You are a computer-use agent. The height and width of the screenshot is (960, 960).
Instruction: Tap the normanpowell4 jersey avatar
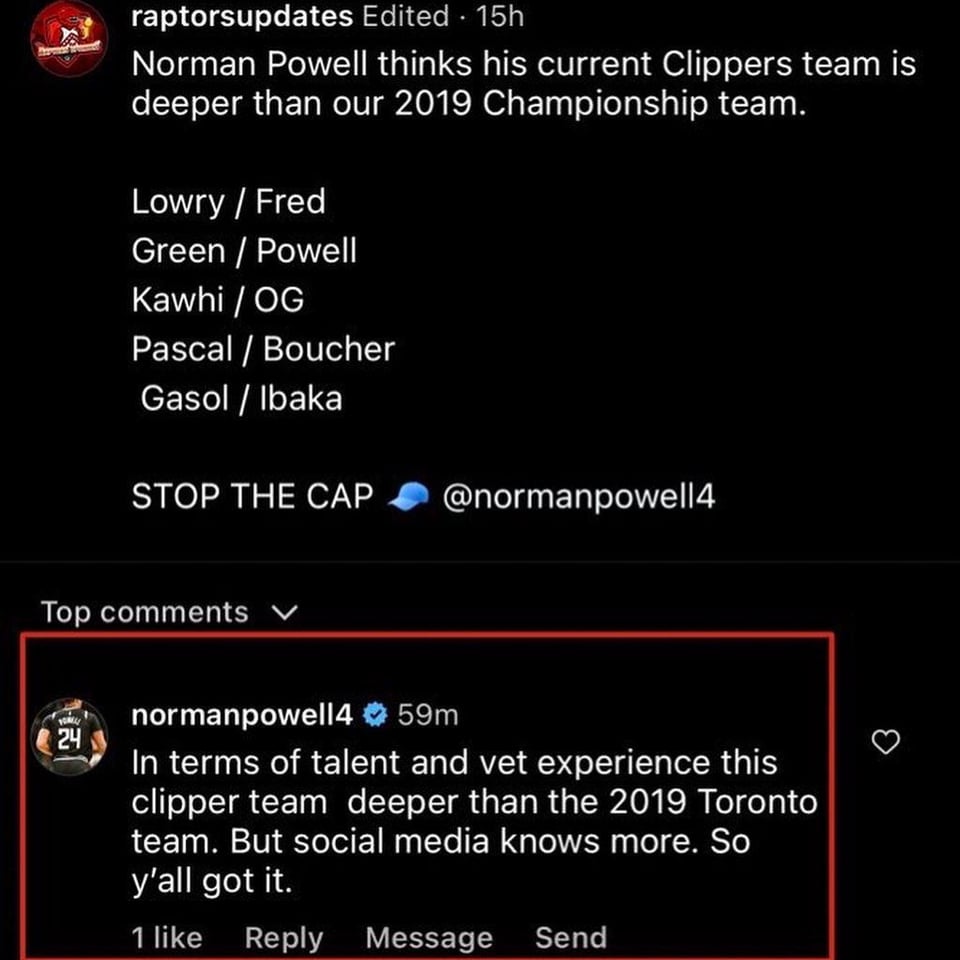68,736
